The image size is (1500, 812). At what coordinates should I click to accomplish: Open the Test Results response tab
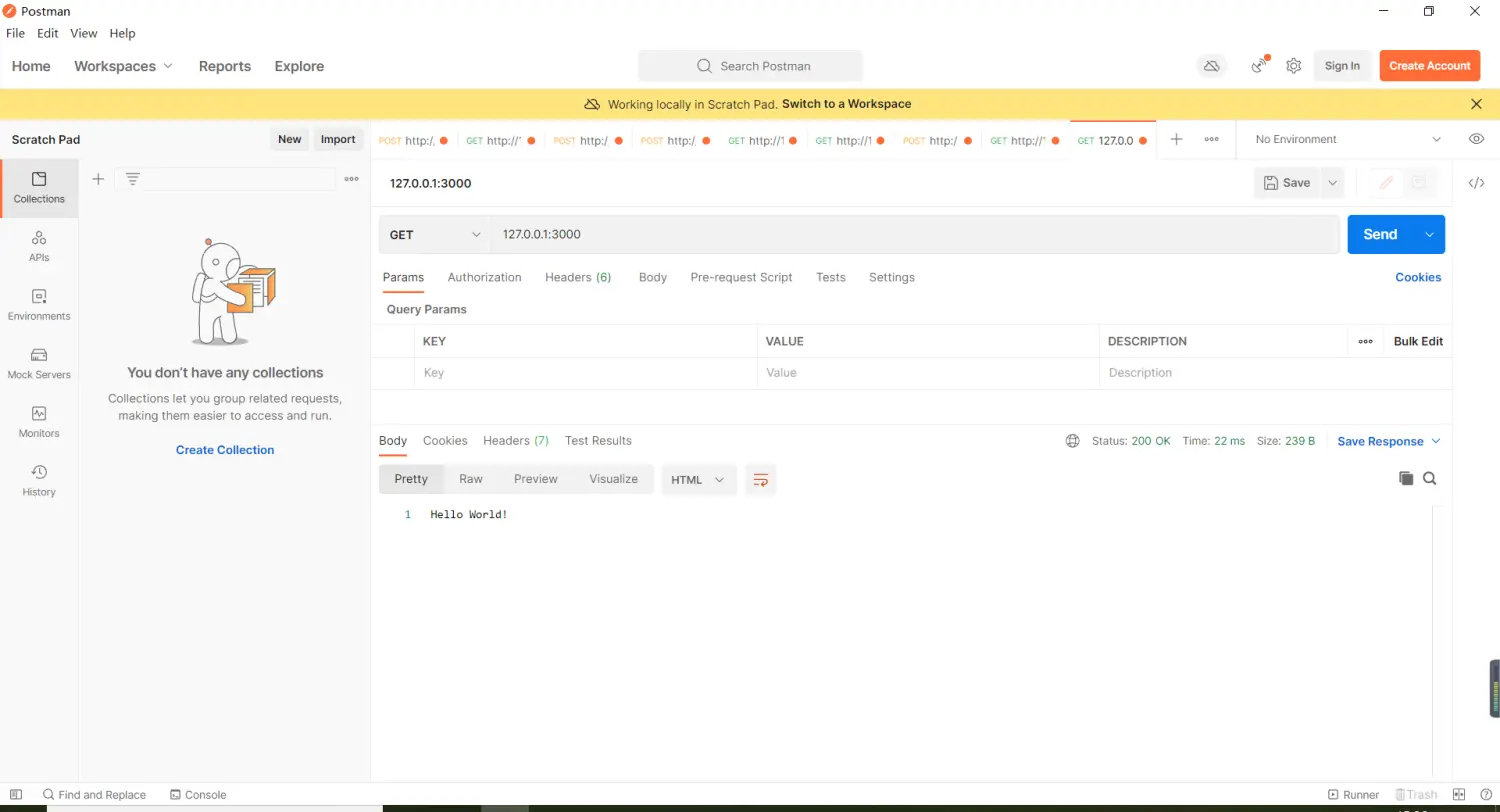point(598,441)
